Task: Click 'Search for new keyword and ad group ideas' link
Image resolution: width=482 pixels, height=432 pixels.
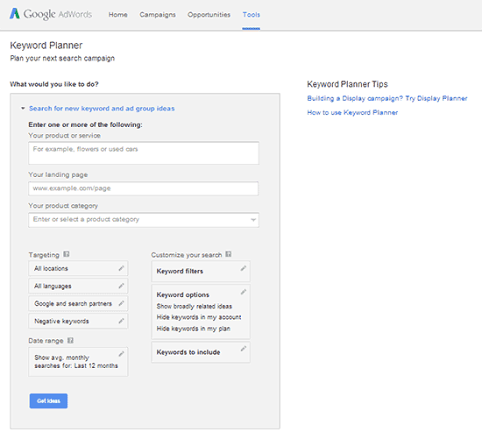Action: [102, 108]
